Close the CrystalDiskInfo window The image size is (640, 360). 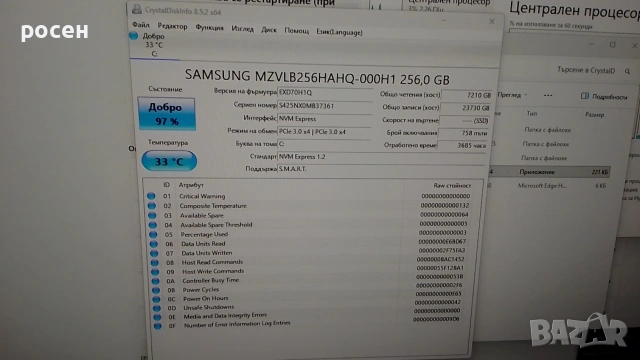click(492, 21)
